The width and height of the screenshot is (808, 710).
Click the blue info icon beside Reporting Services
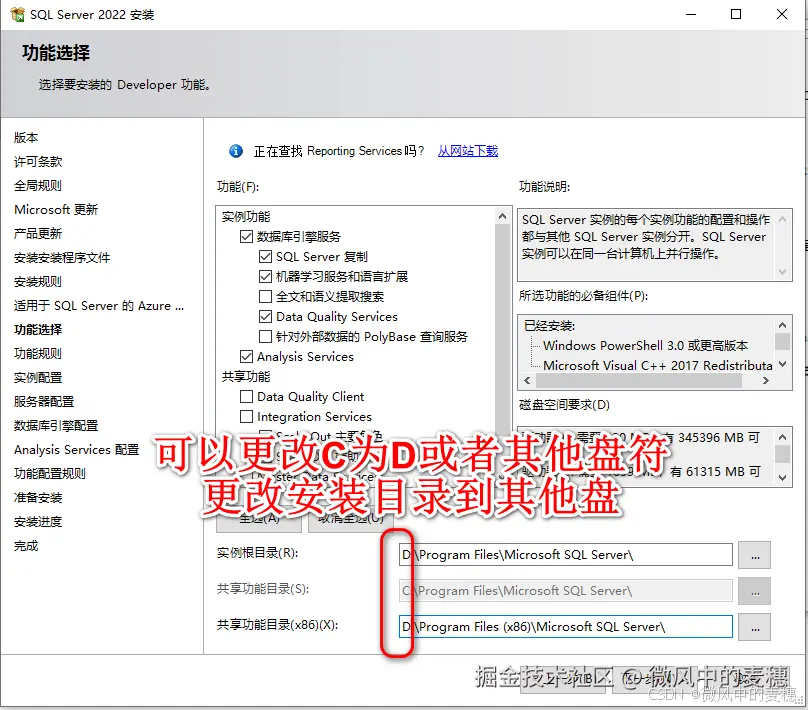pos(235,151)
